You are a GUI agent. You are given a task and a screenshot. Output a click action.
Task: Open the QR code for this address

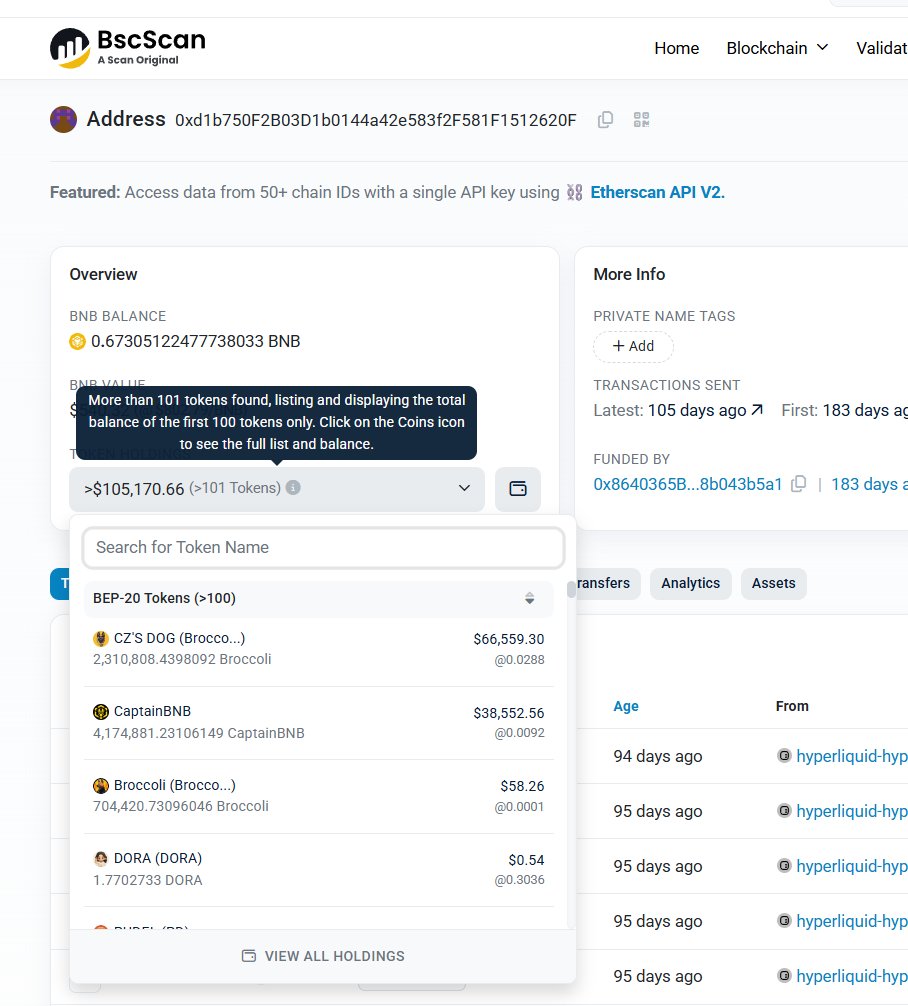[640, 119]
